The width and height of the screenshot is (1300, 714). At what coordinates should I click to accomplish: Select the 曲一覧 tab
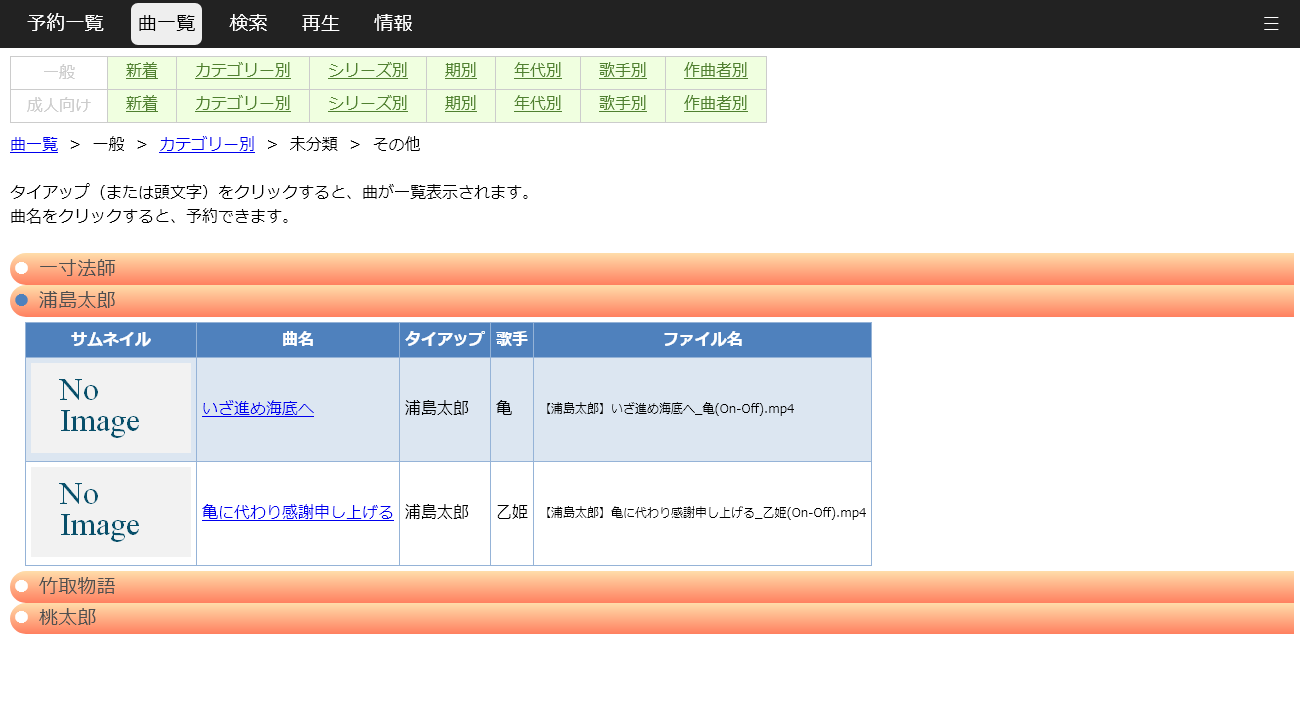(x=166, y=24)
